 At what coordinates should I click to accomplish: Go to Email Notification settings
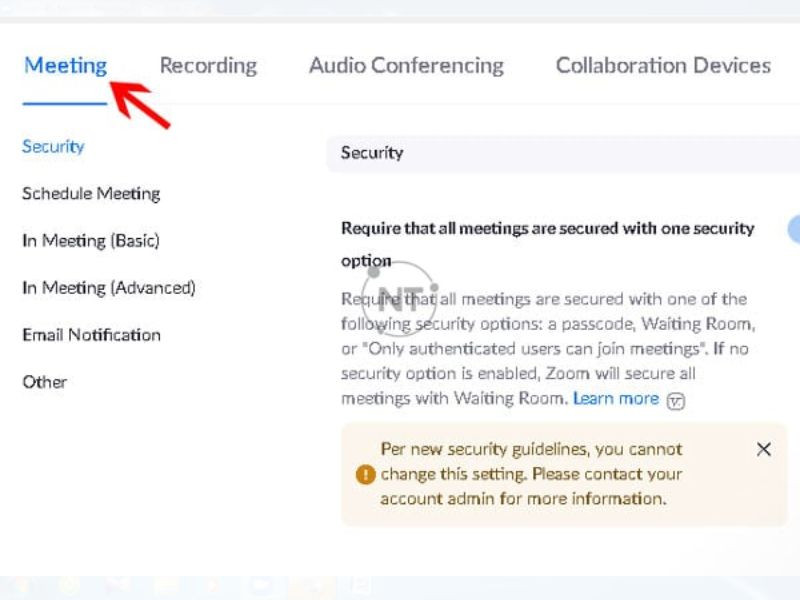(x=92, y=335)
